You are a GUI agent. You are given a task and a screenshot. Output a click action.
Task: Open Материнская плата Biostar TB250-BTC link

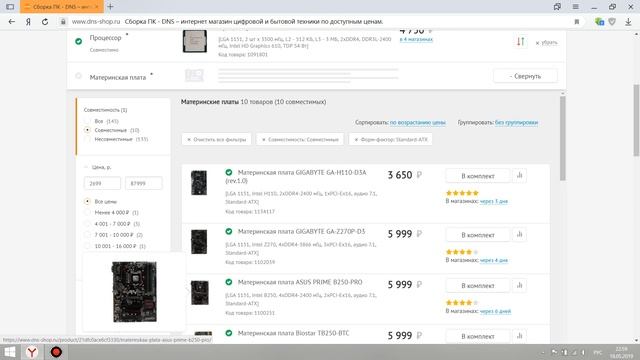pos(293,333)
